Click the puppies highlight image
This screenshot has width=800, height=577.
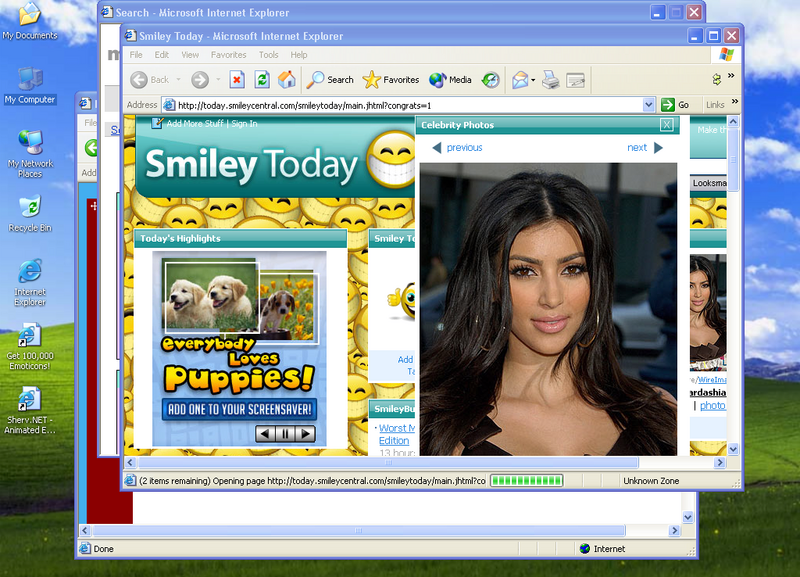[x=240, y=301]
